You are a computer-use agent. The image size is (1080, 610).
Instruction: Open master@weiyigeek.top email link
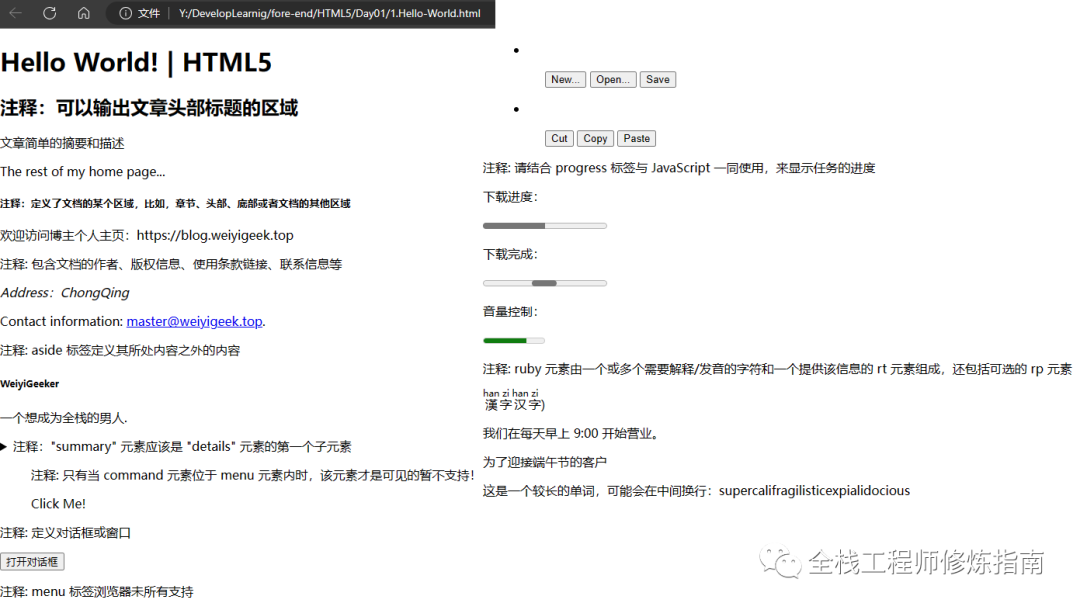click(194, 322)
